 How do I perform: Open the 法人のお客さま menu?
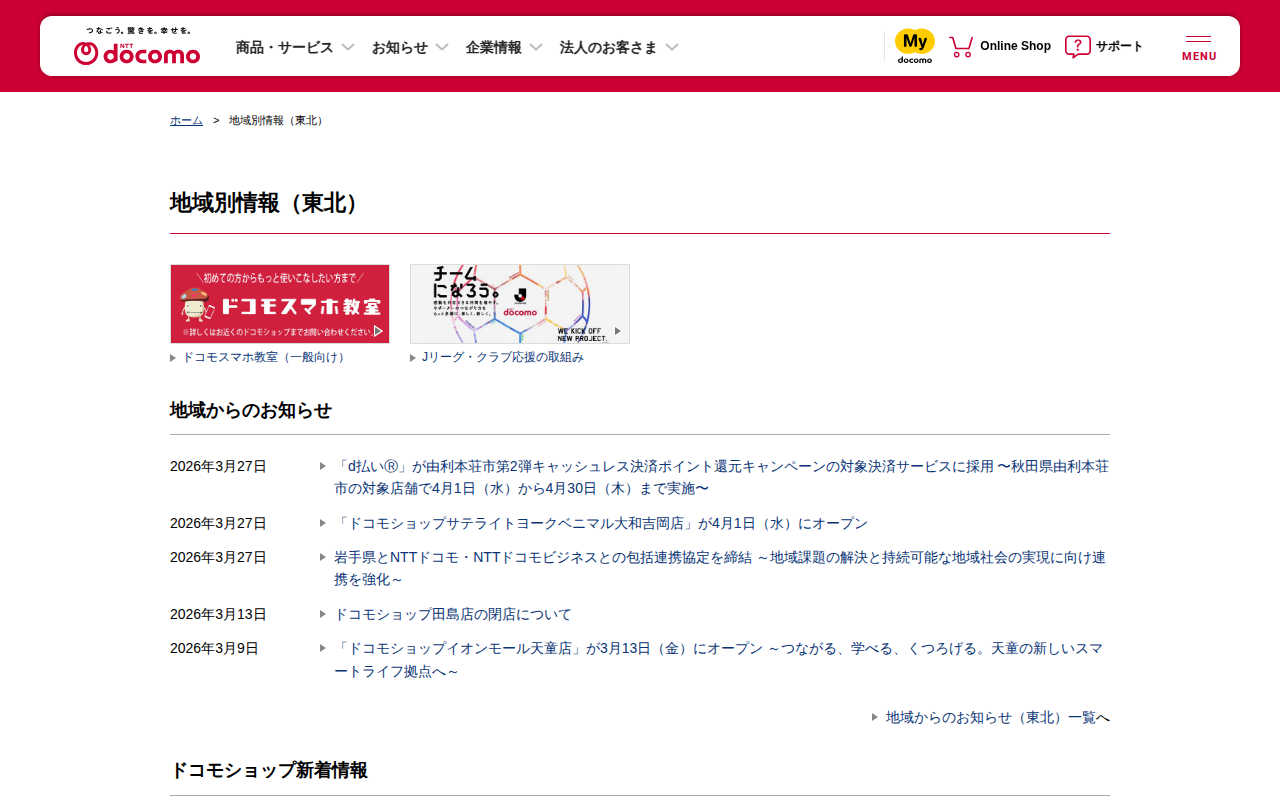[609, 47]
